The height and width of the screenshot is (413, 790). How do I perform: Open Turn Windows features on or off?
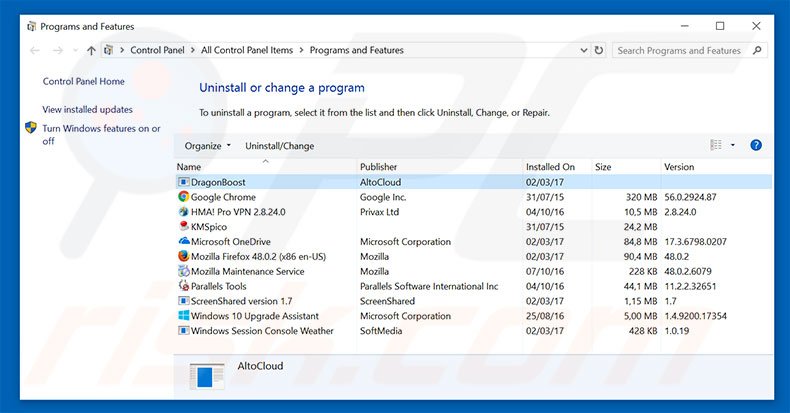pyautogui.click(x=101, y=134)
